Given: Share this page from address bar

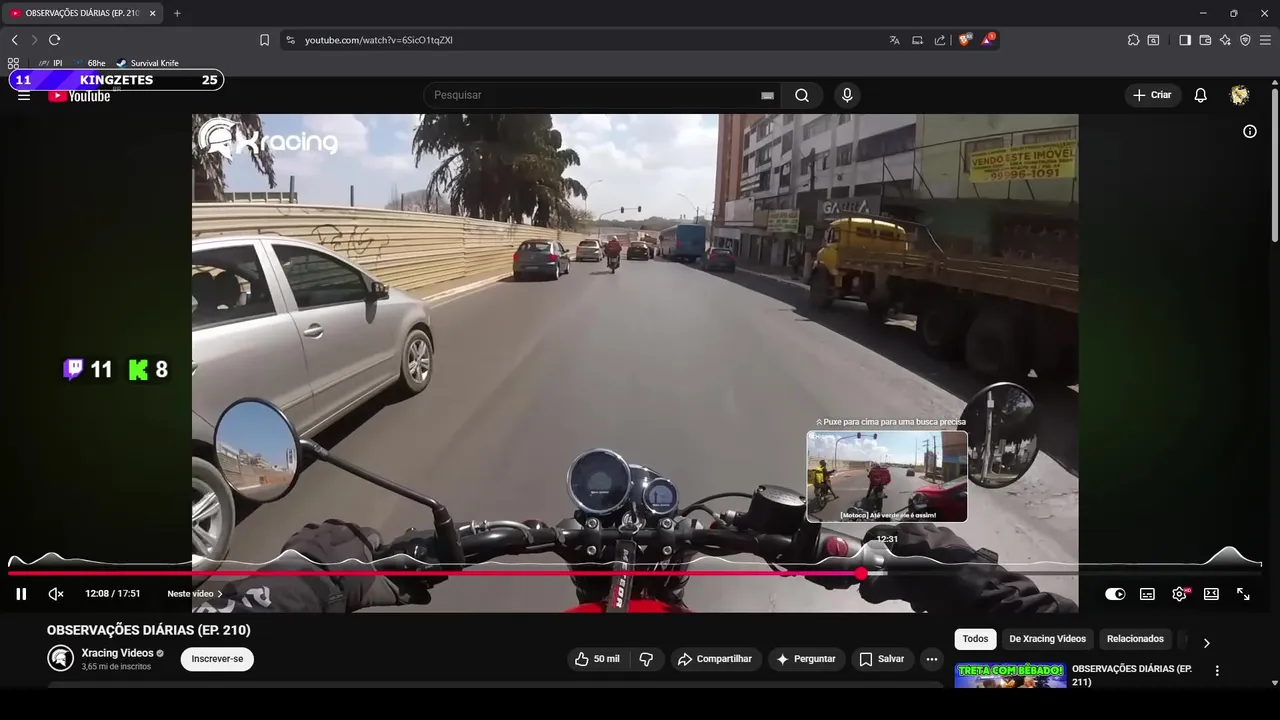Looking at the screenshot, I should (940, 40).
